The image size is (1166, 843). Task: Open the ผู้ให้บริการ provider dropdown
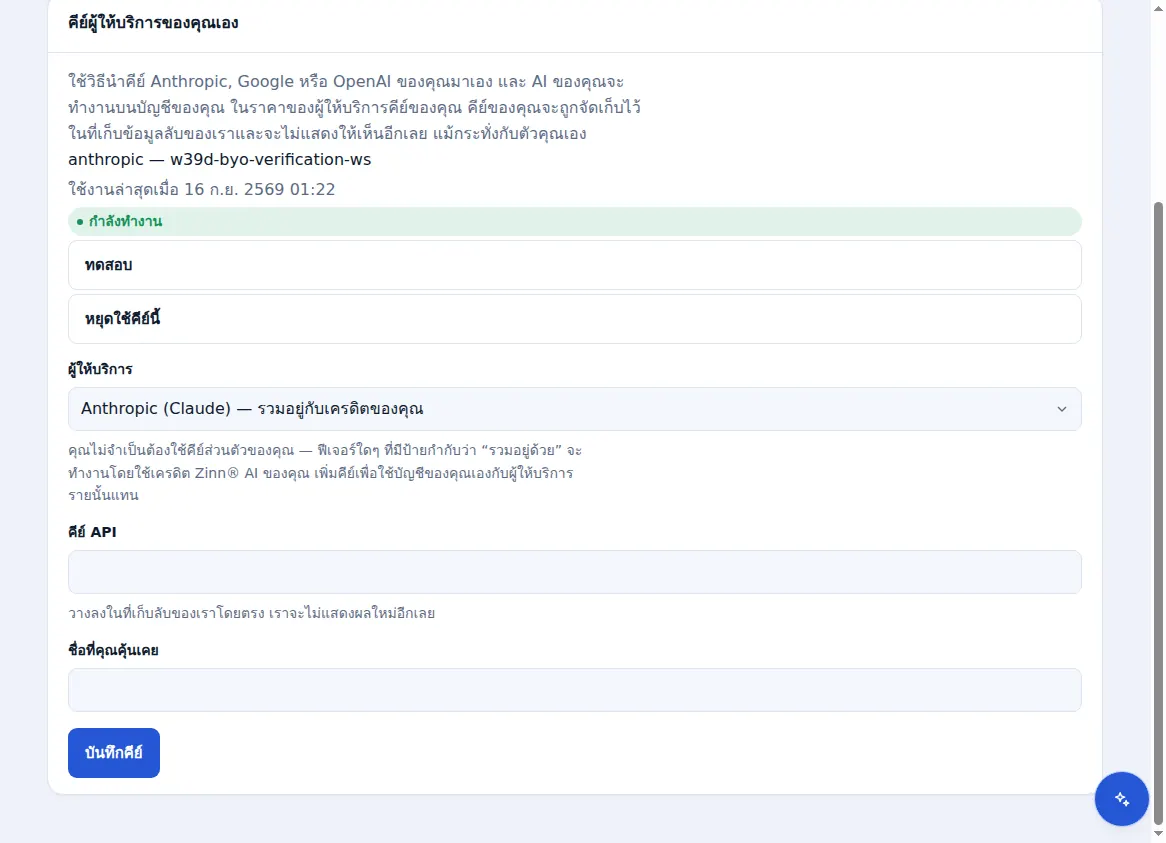coord(574,409)
